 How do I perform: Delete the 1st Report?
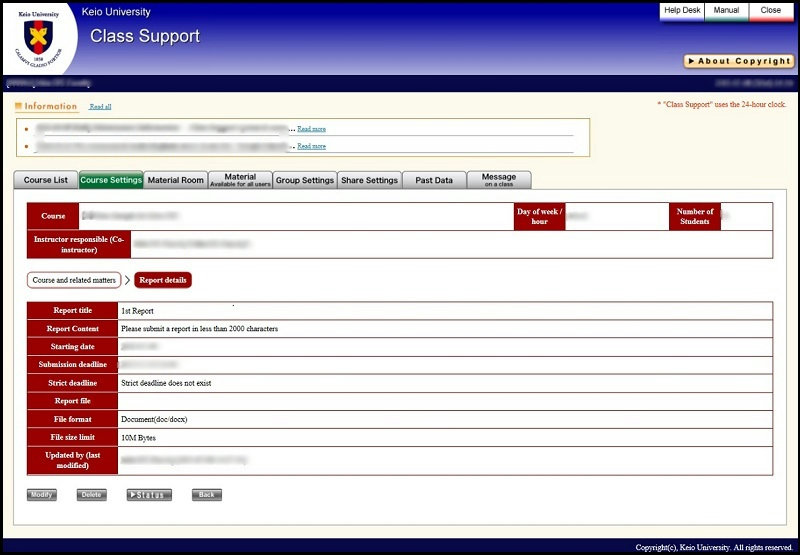pyautogui.click(x=91, y=495)
